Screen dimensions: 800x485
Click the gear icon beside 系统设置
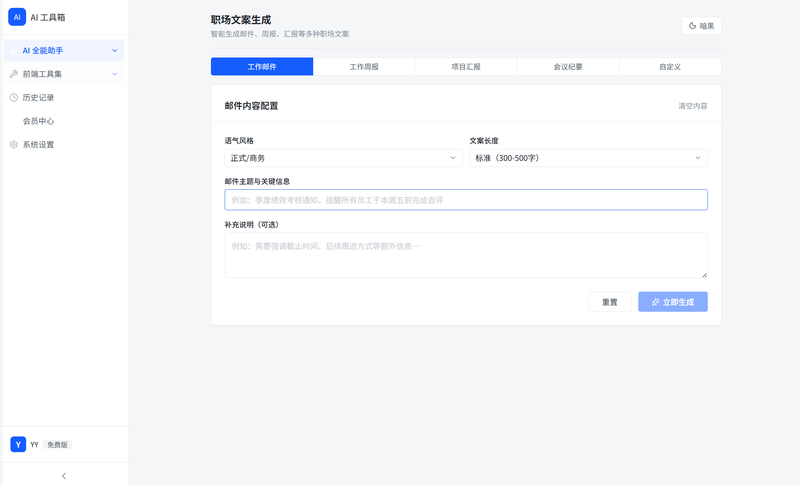[x=14, y=144]
